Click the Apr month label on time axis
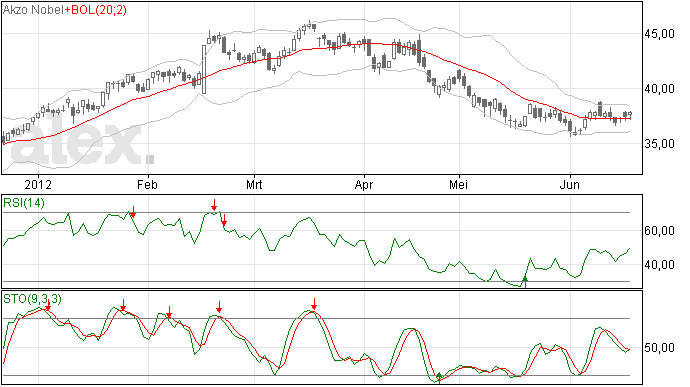Viewport: 690px width, 387px height. [364, 184]
